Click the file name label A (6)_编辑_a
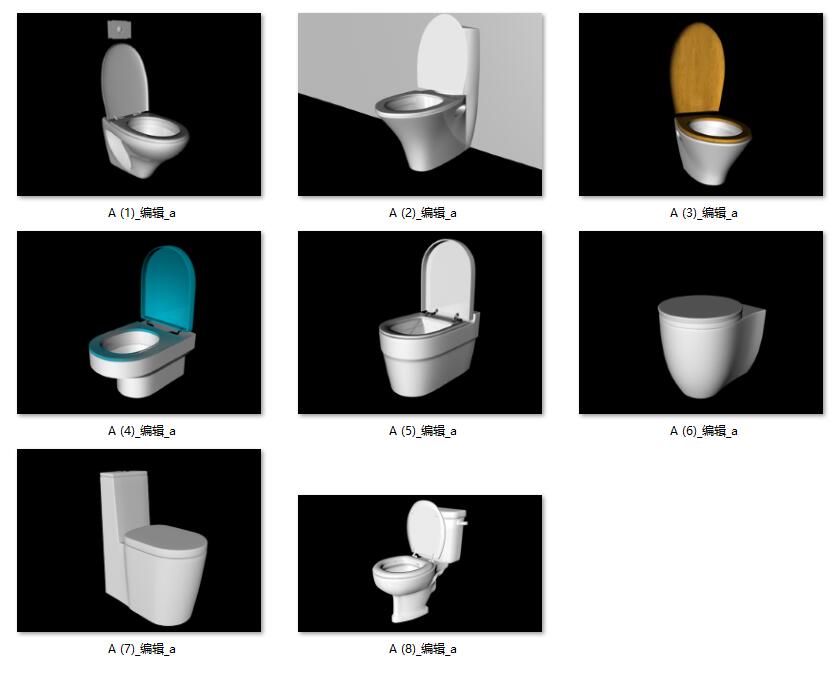This screenshot has height=673, width=832. pos(704,430)
